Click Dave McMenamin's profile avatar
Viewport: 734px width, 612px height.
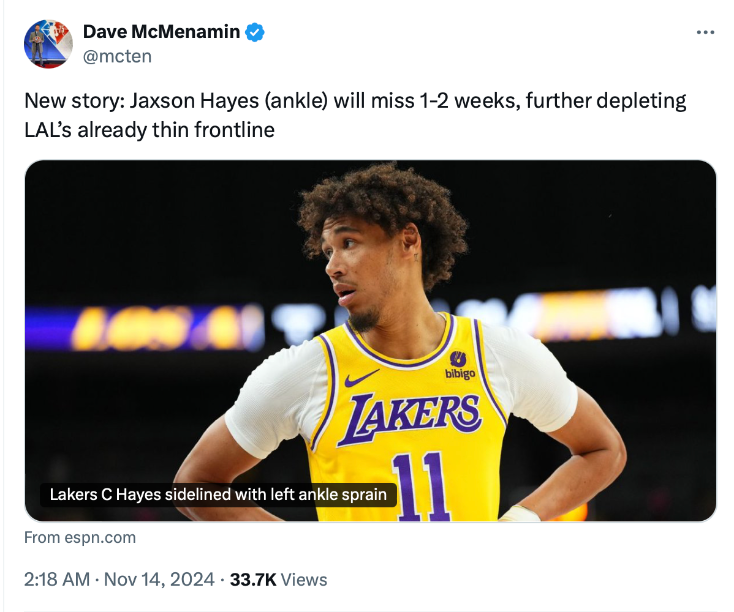click(49, 44)
